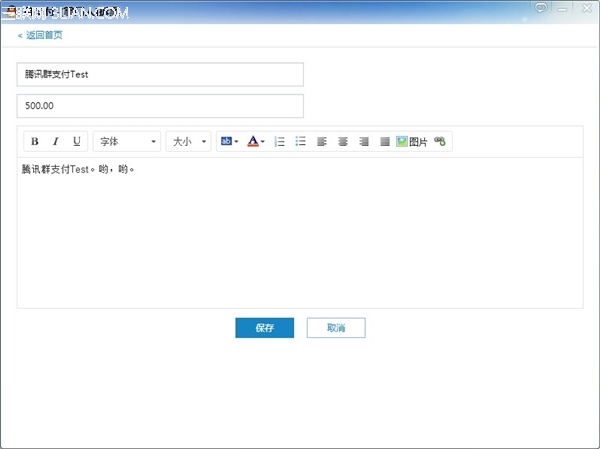
Task: Expand the font color dropdown arrow
Action: (x=262, y=142)
